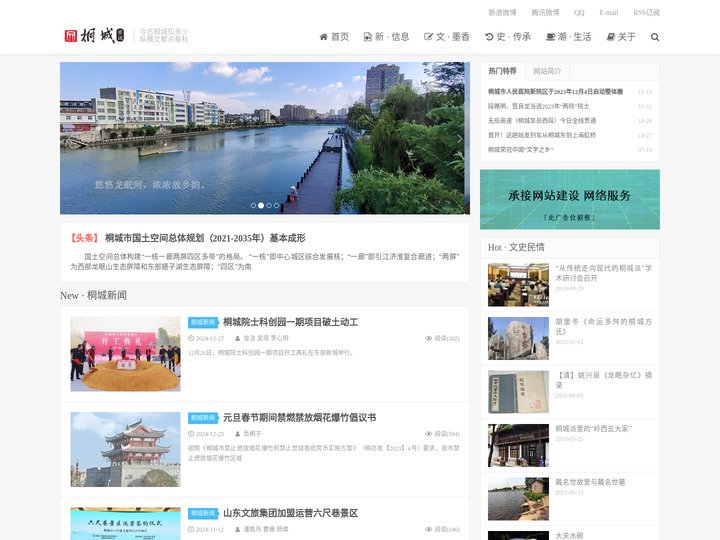Click 桐城新闻 tag on 科创园 article
Image resolution: width=720 pixels, height=540 pixels.
click(x=202, y=322)
